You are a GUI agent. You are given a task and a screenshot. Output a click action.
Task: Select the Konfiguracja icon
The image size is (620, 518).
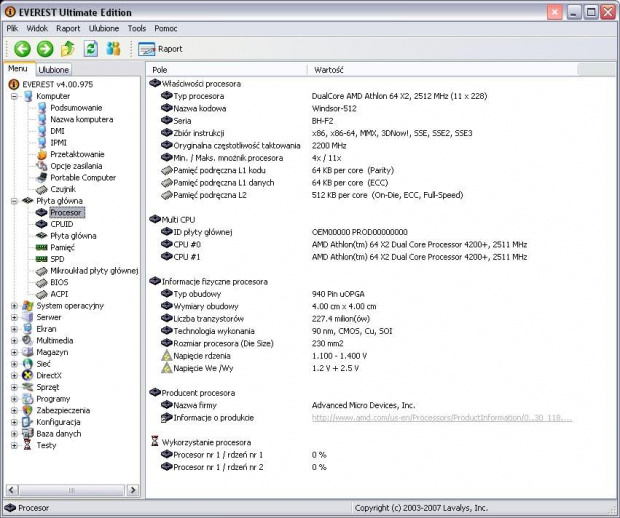point(28,422)
